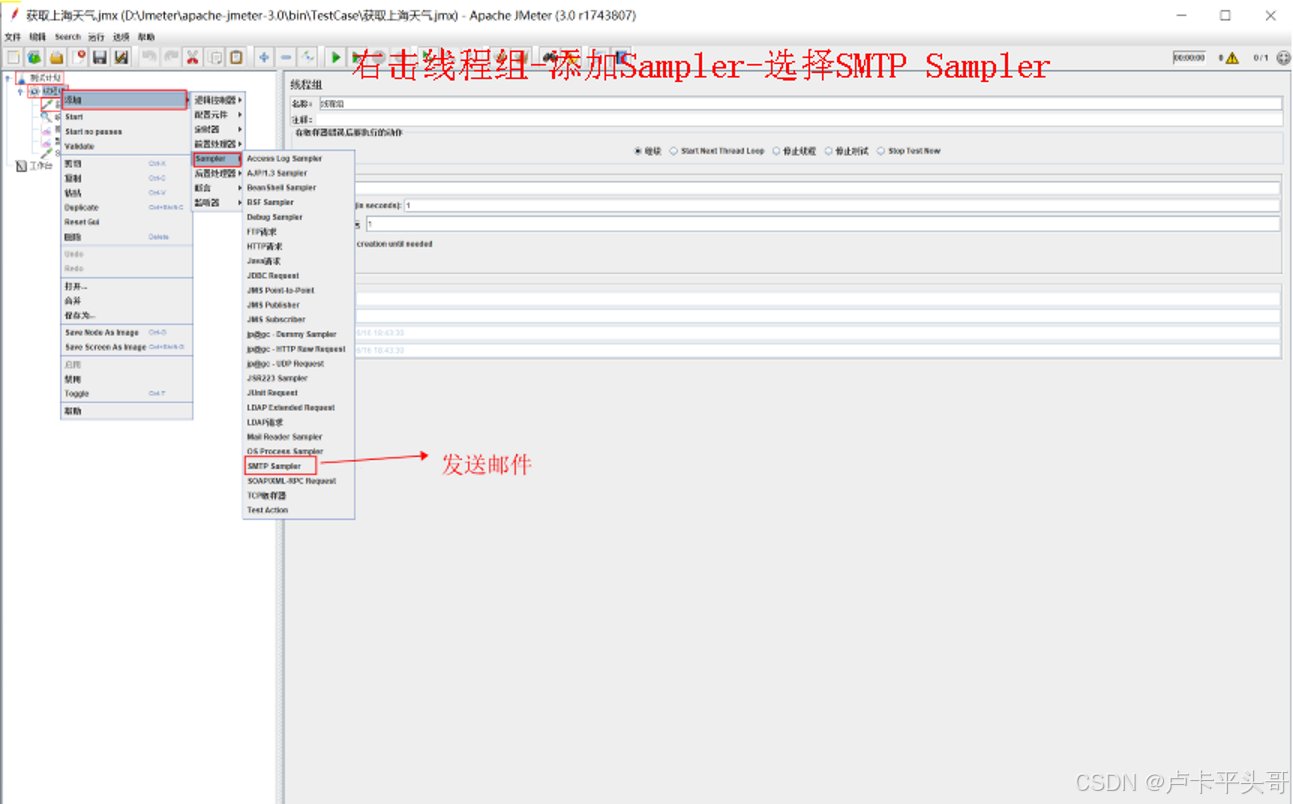1293x804 pixels.
Task: Select the 继续 Continue radio button
Action: [x=638, y=151]
